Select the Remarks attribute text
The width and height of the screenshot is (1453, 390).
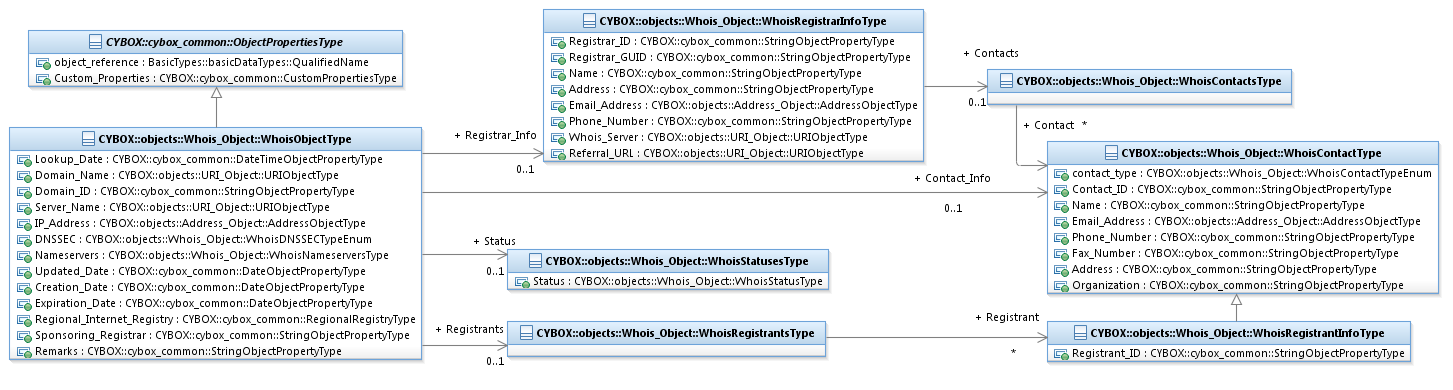click(x=188, y=351)
